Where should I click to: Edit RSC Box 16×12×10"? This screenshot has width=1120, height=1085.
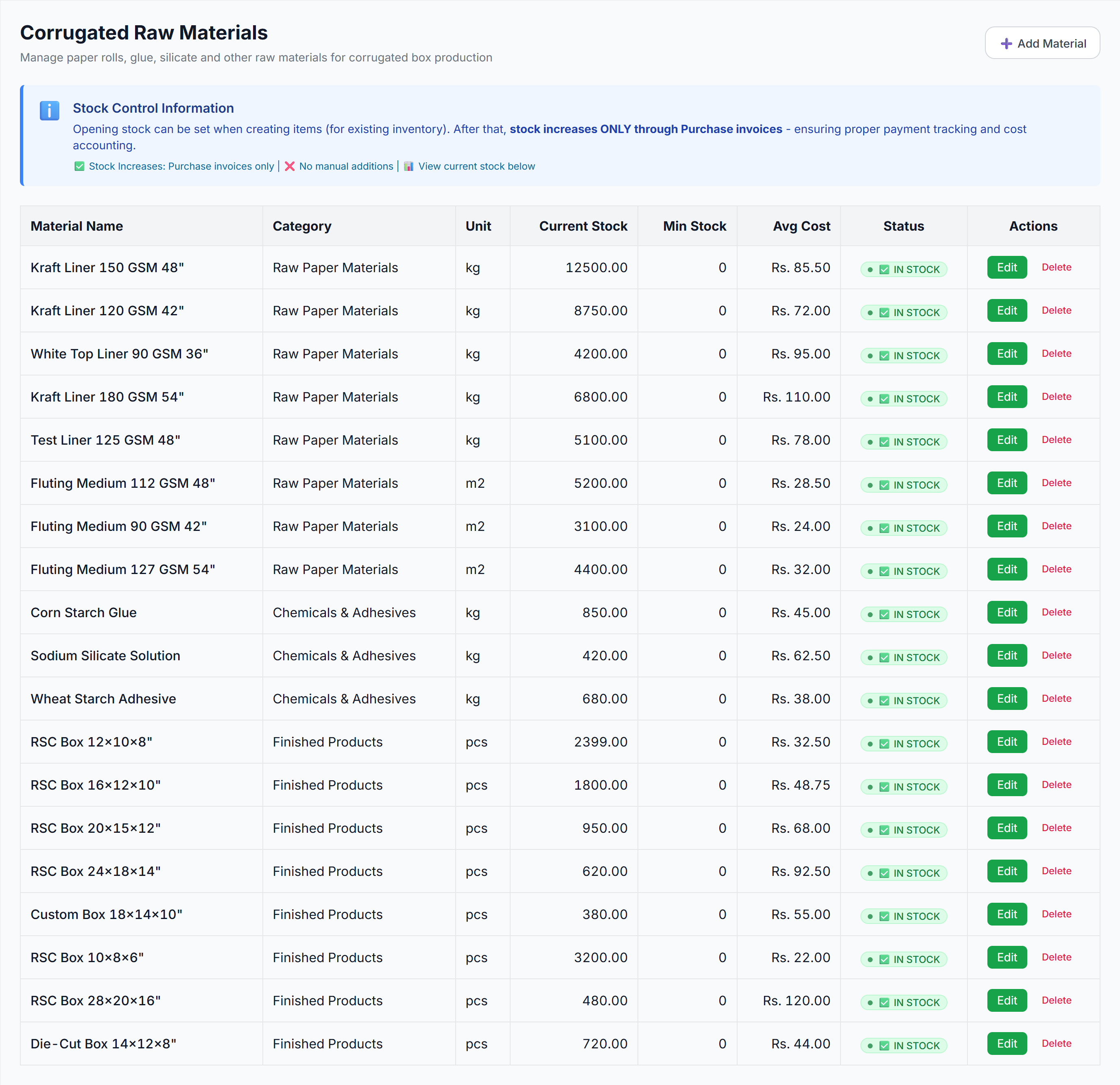click(1007, 785)
